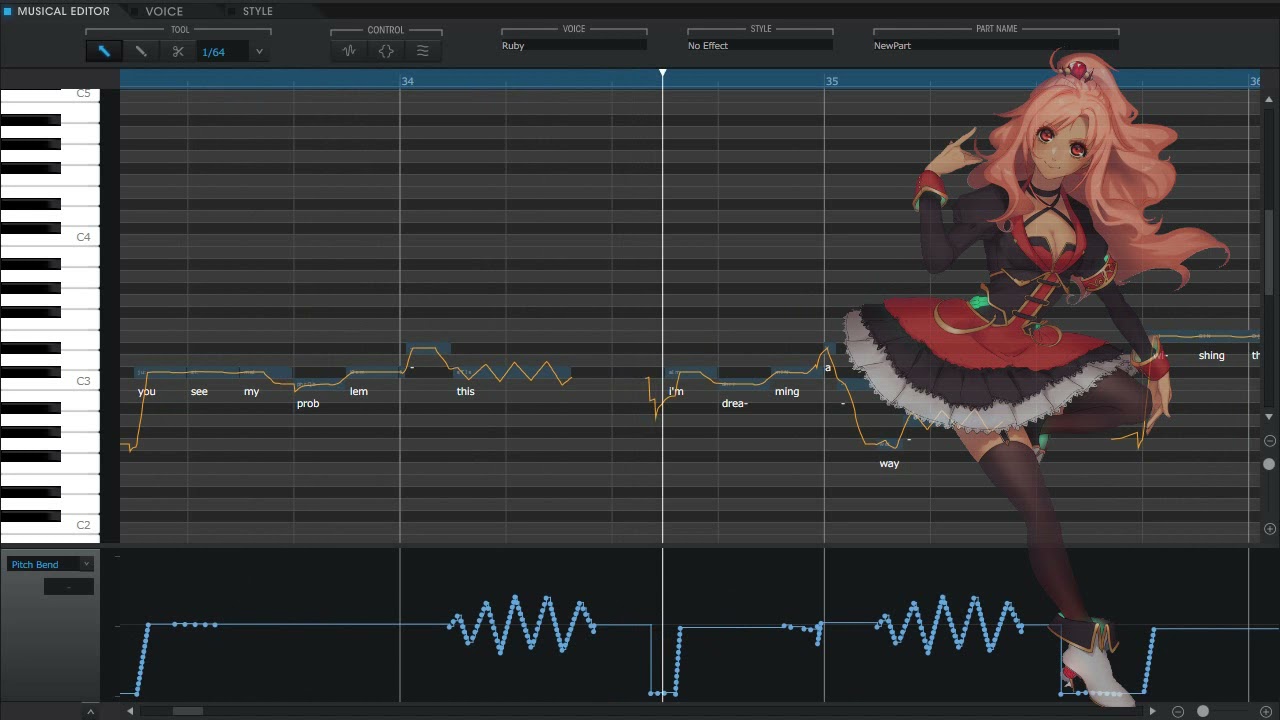This screenshot has width=1280, height=720.
Task: Click the horizontal scrollbar left arrow
Action: (130, 711)
